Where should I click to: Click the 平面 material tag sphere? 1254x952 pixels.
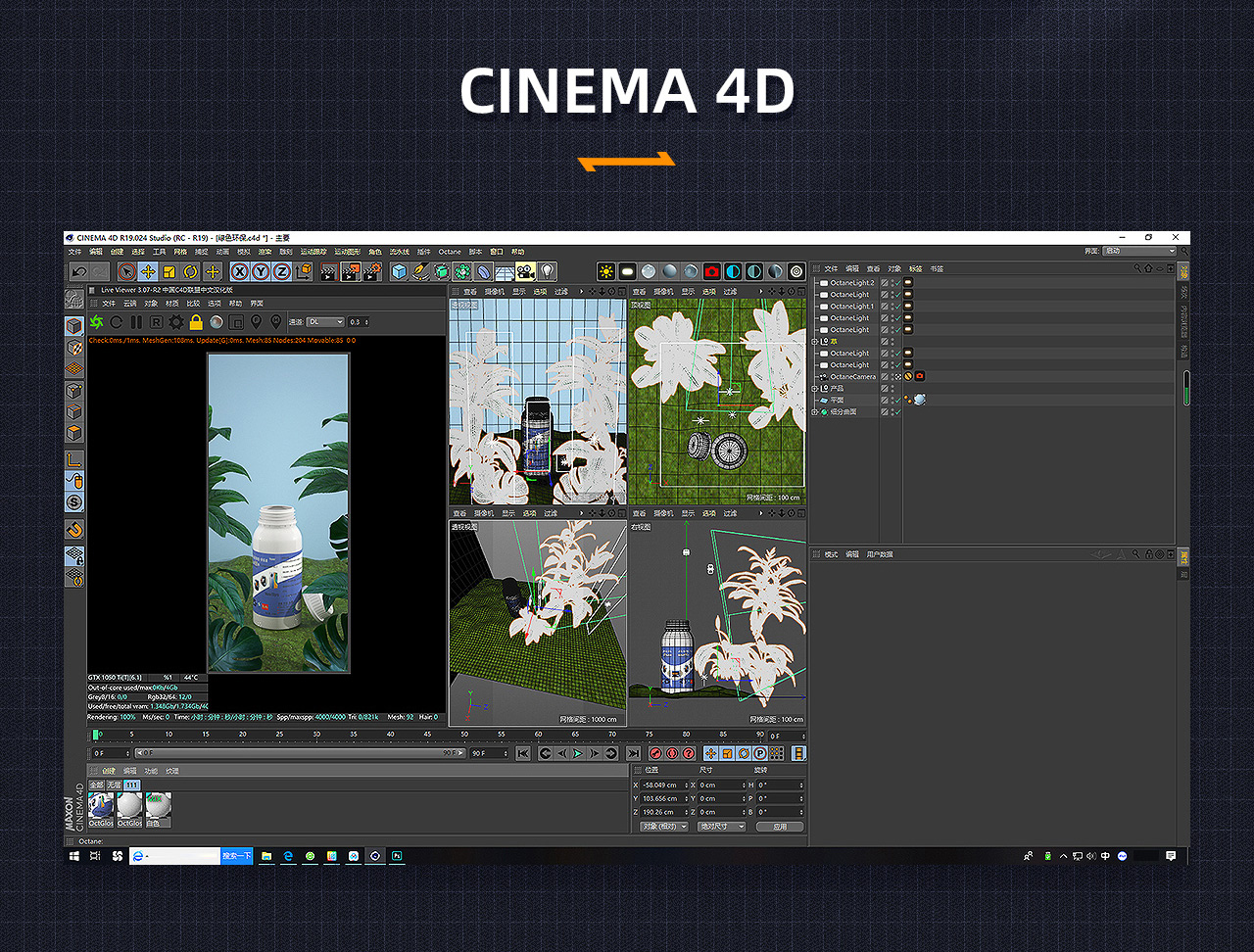click(919, 401)
